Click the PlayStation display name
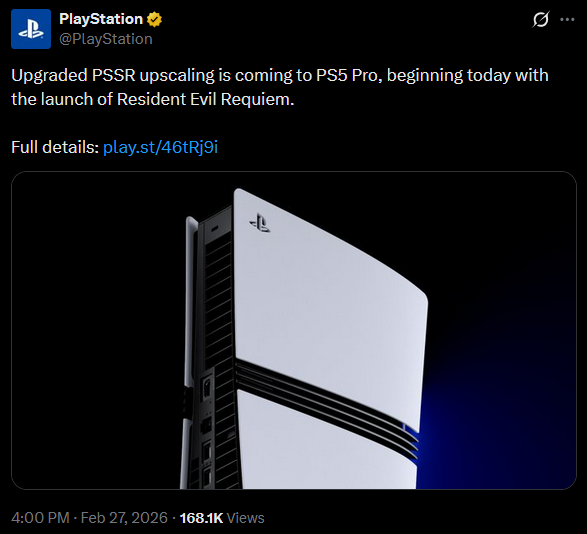This screenshot has height=534, width=587. (x=101, y=19)
